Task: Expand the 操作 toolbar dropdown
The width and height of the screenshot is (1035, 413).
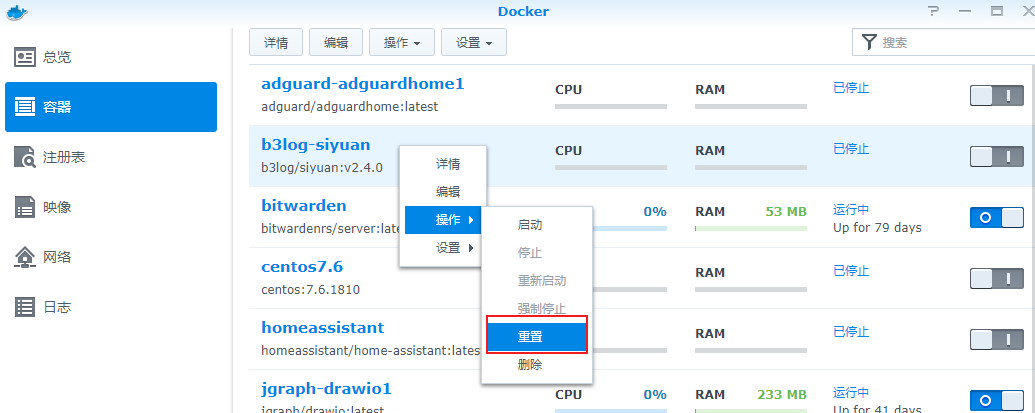Action: pos(400,42)
